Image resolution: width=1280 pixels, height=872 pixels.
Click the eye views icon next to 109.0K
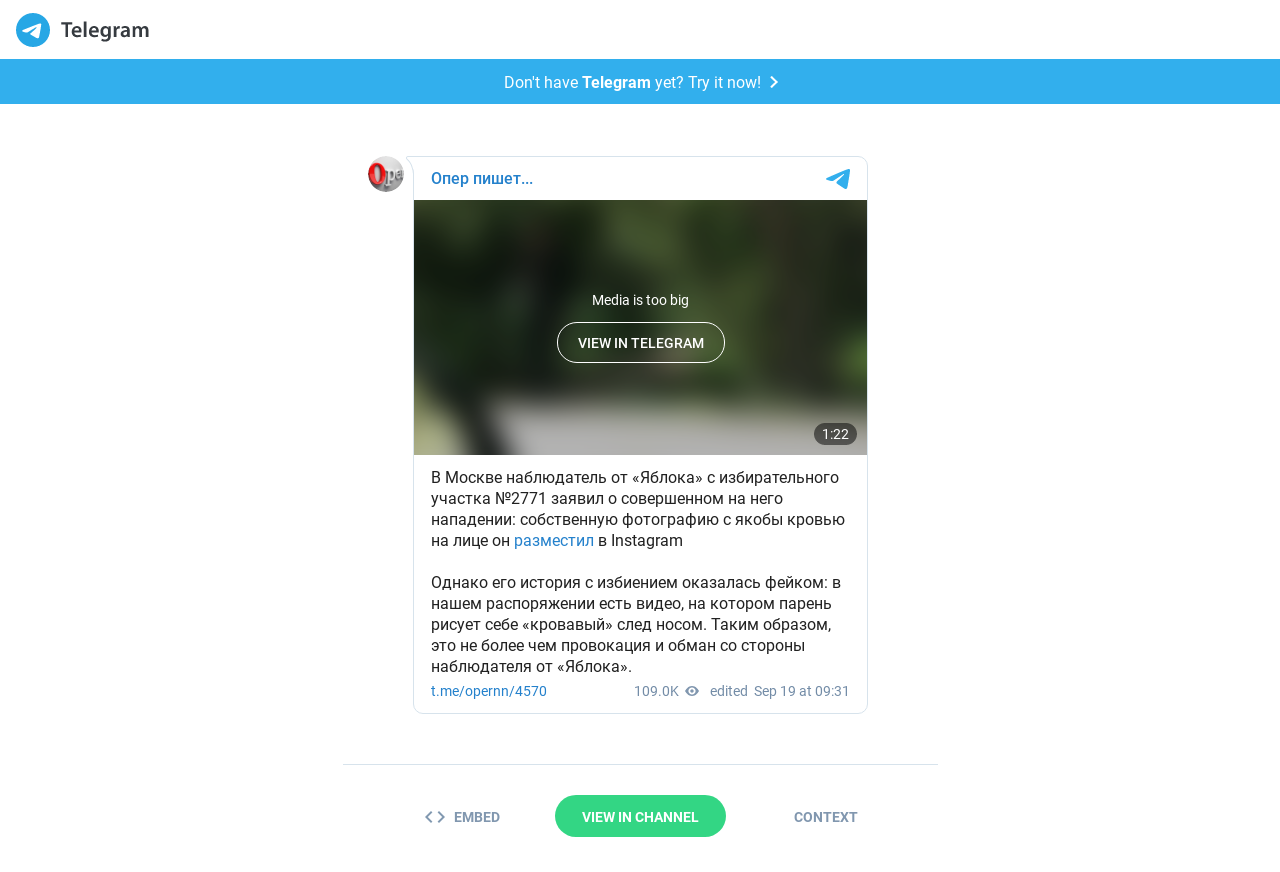(692, 691)
